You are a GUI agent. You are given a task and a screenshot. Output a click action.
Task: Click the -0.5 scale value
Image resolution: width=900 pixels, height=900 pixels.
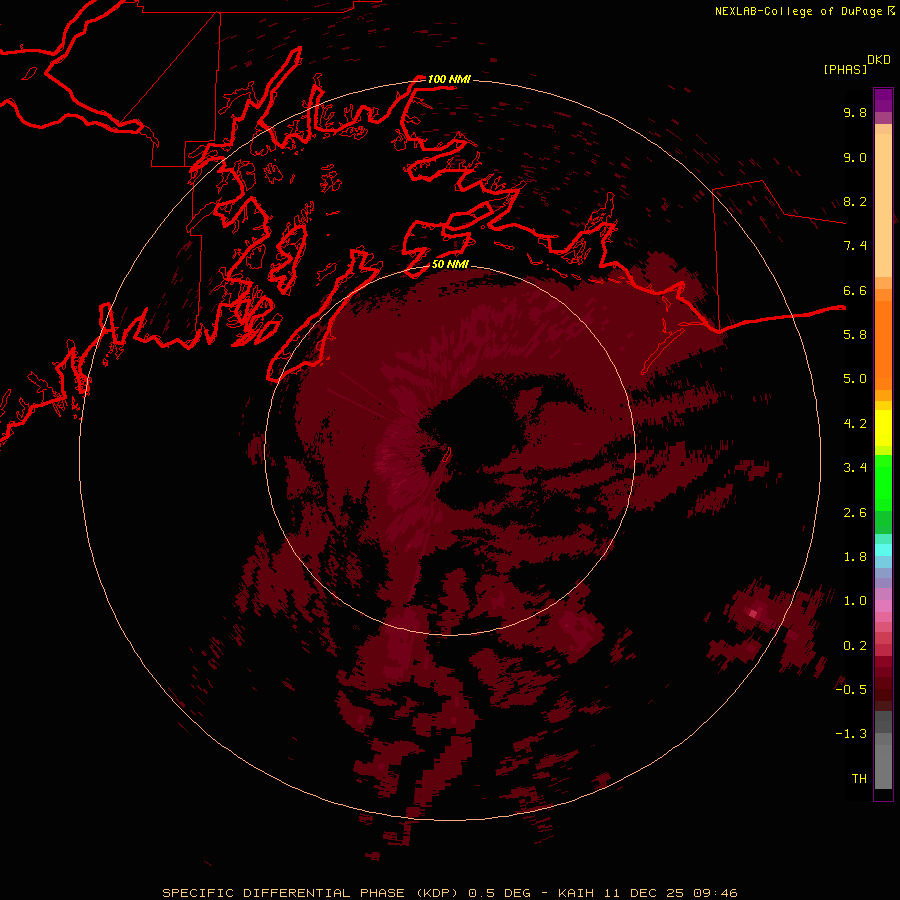click(851, 689)
